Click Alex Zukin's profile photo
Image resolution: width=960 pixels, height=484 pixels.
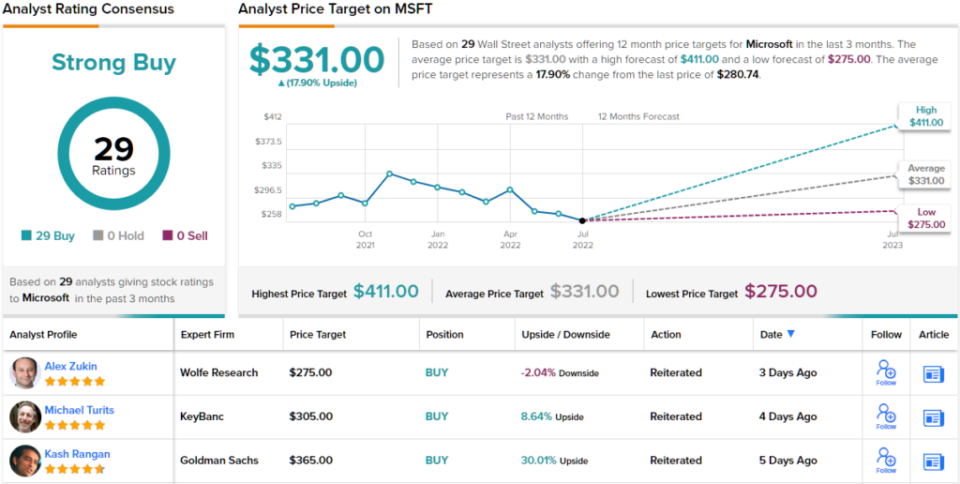click(x=25, y=373)
